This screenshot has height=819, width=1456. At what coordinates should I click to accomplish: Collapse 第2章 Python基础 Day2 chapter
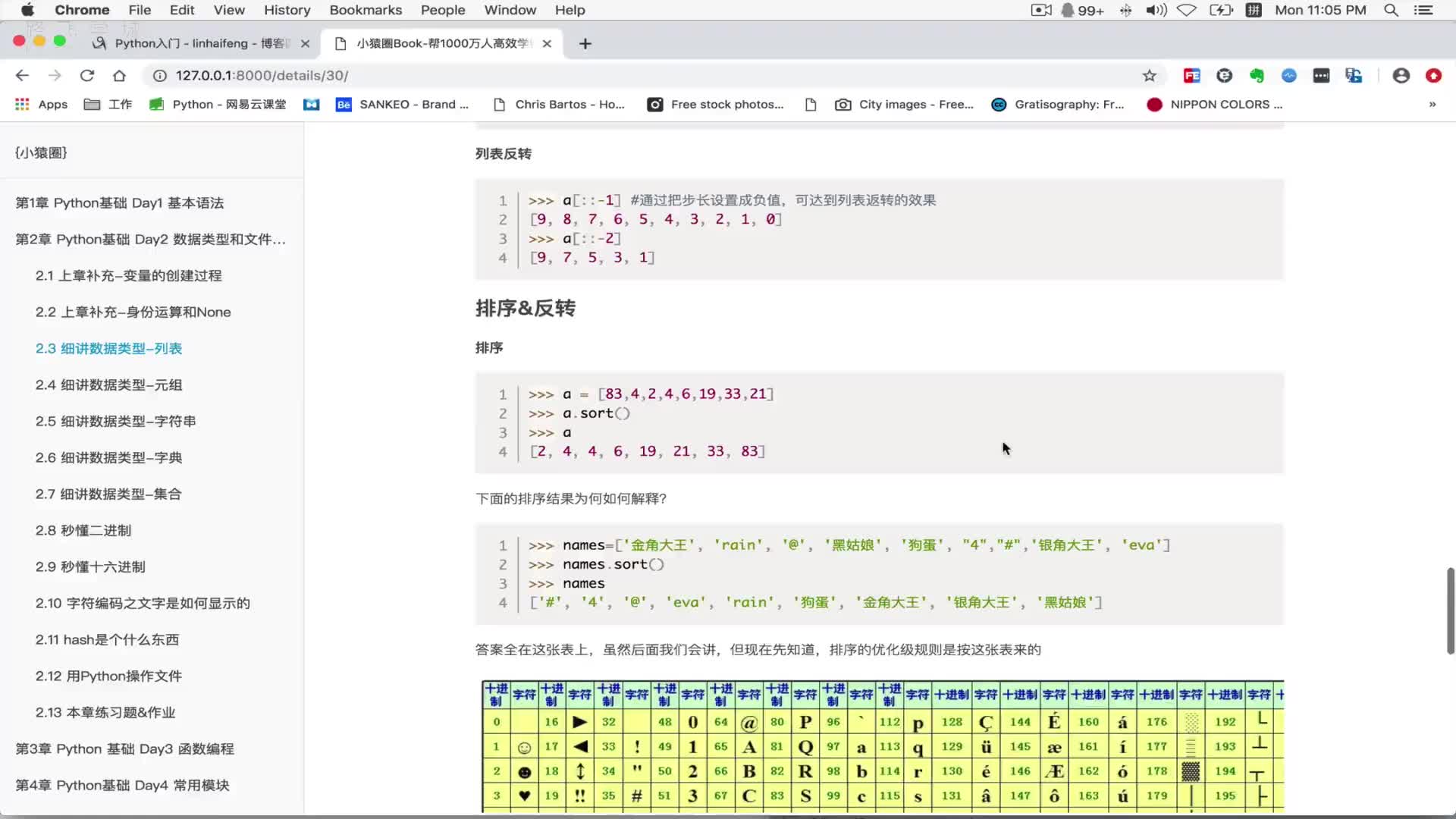pos(151,239)
